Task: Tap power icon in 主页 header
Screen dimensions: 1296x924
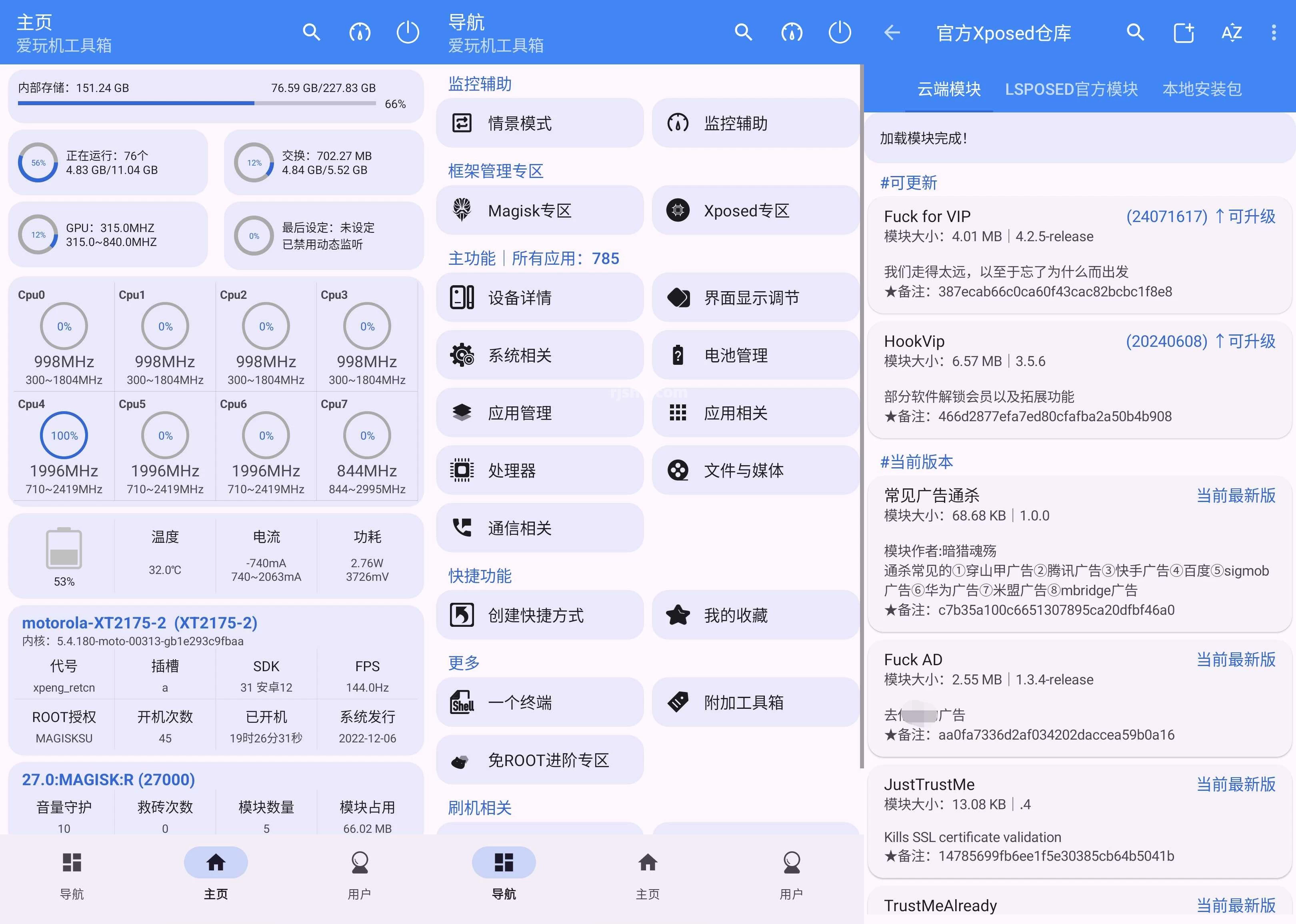Action: coord(408,32)
